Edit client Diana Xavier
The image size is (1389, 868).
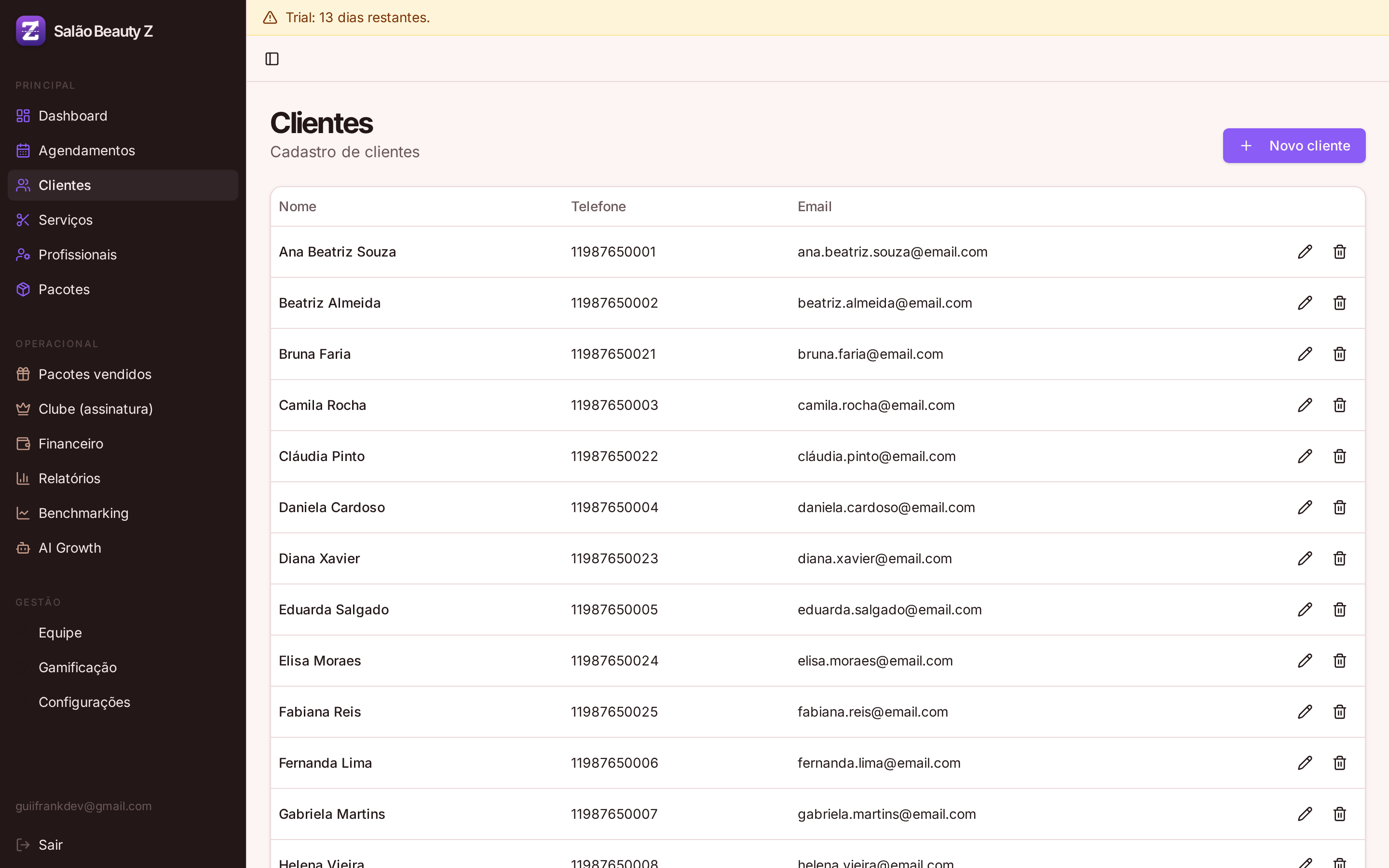click(1305, 558)
